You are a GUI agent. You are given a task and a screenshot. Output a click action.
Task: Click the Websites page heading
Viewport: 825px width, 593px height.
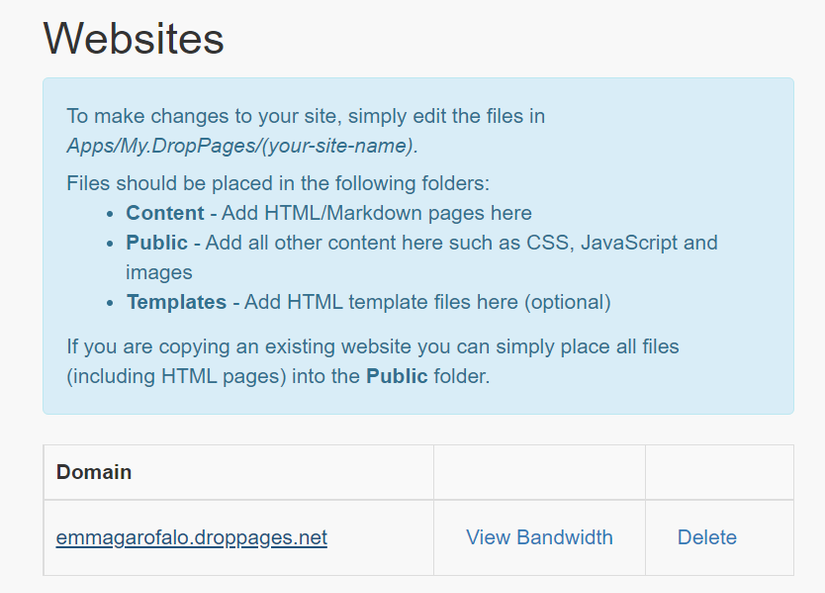[x=133, y=39]
